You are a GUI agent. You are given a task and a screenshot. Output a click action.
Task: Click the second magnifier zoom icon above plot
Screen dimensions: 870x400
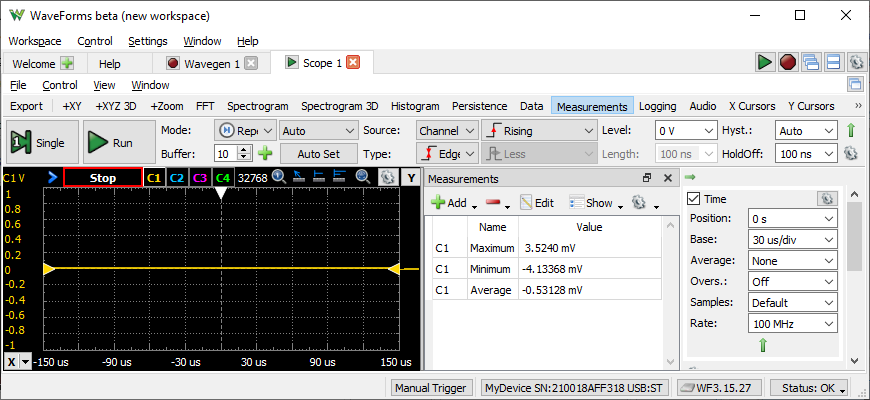point(363,177)
